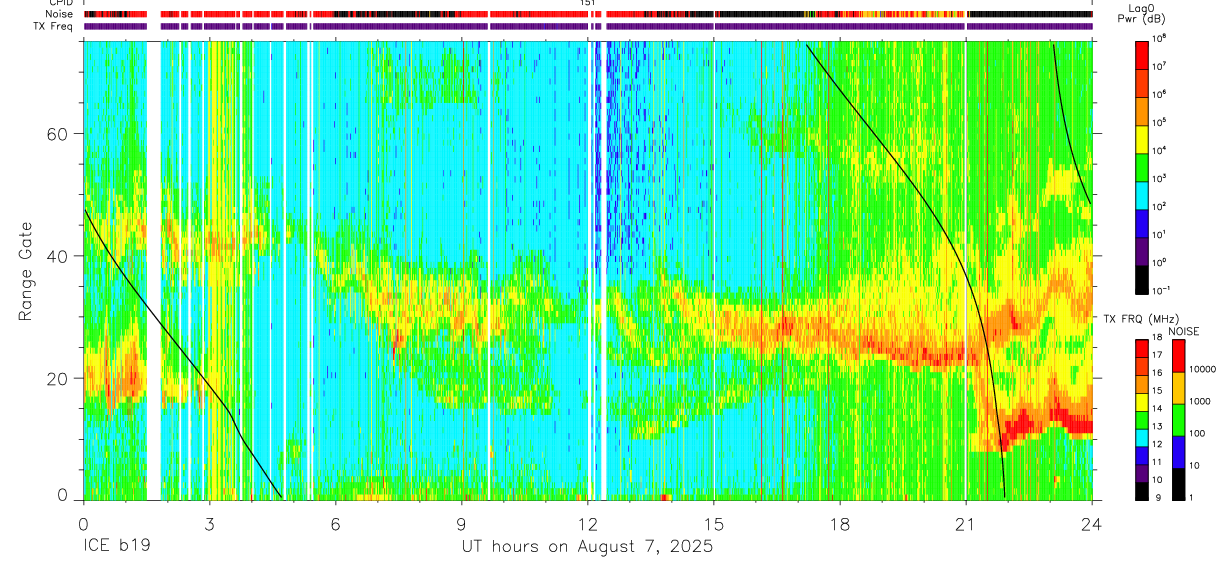Click the '151' CPID value above the plot

click(x=588, y=4)
